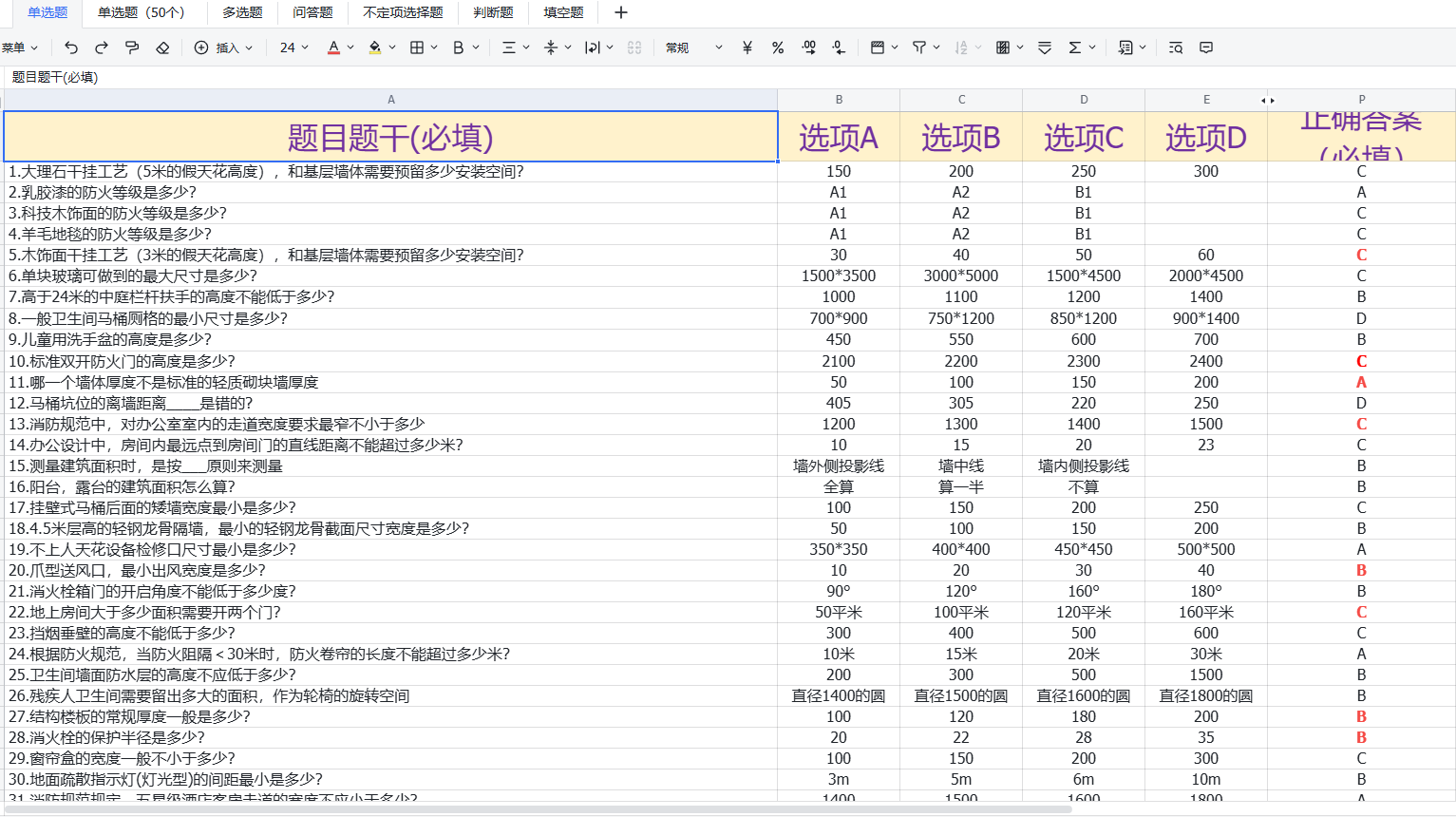Switch to the 多选题 sheet tab

pyautogui.click(x=242, y=12)
